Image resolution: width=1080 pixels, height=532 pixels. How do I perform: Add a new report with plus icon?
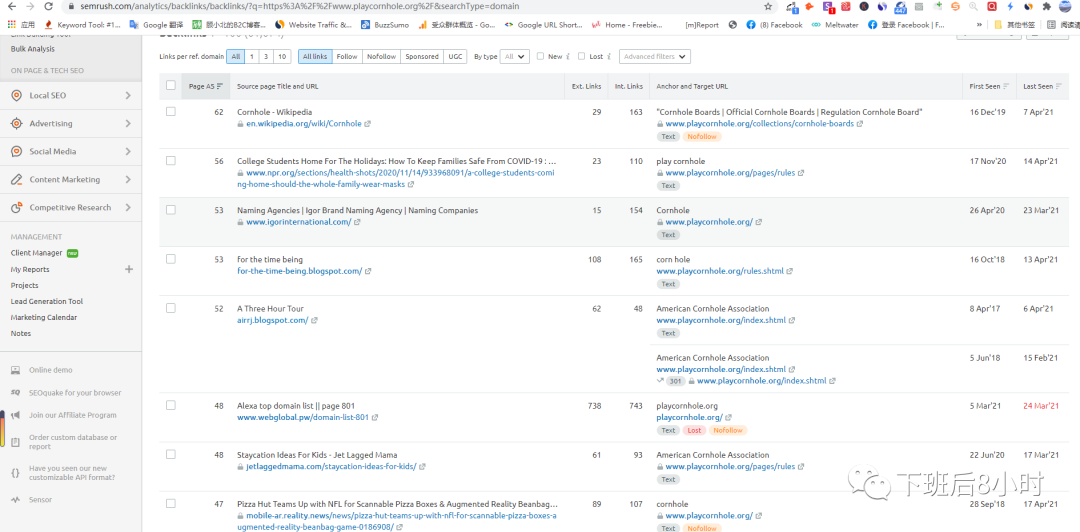(128, 270)
